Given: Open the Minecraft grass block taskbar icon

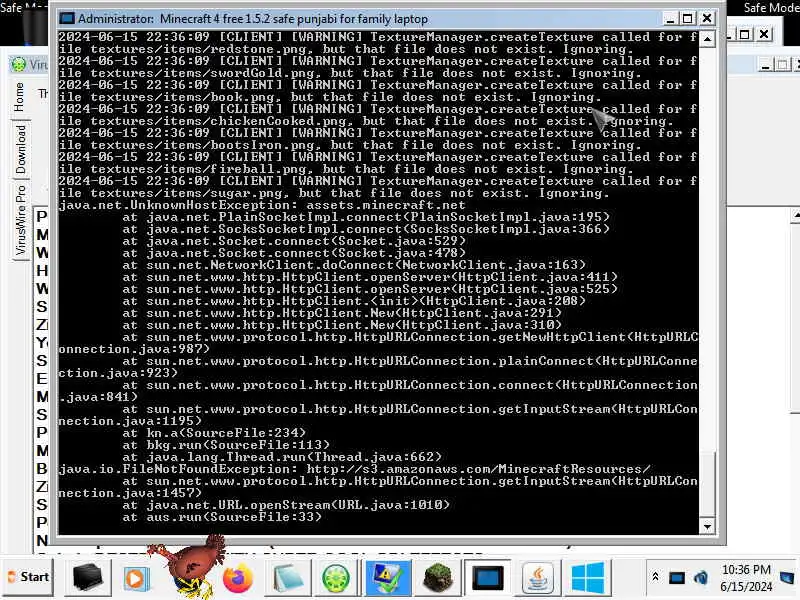Looking at the screenshot, I should [x=438, y=578].
